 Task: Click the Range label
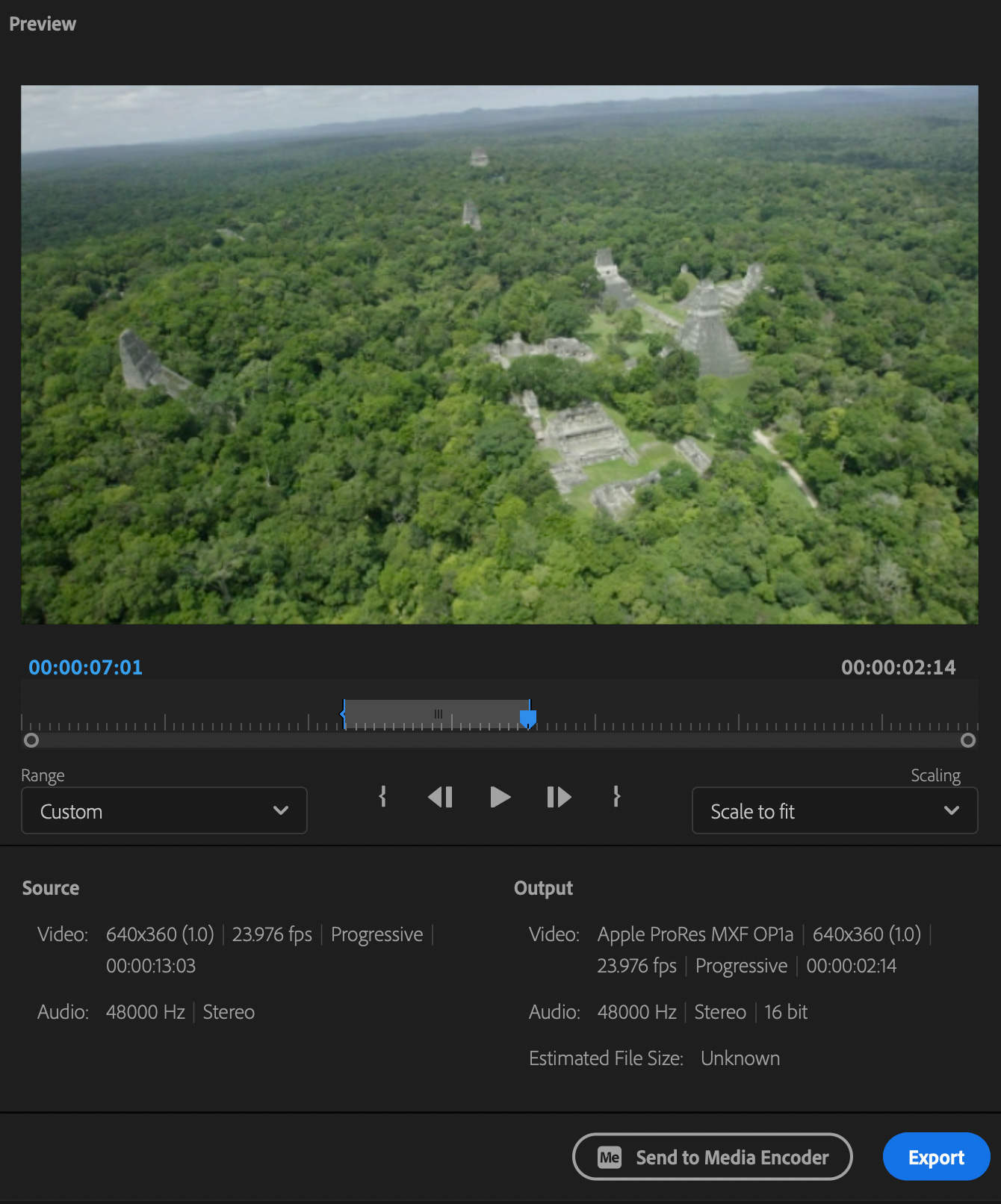43,775
